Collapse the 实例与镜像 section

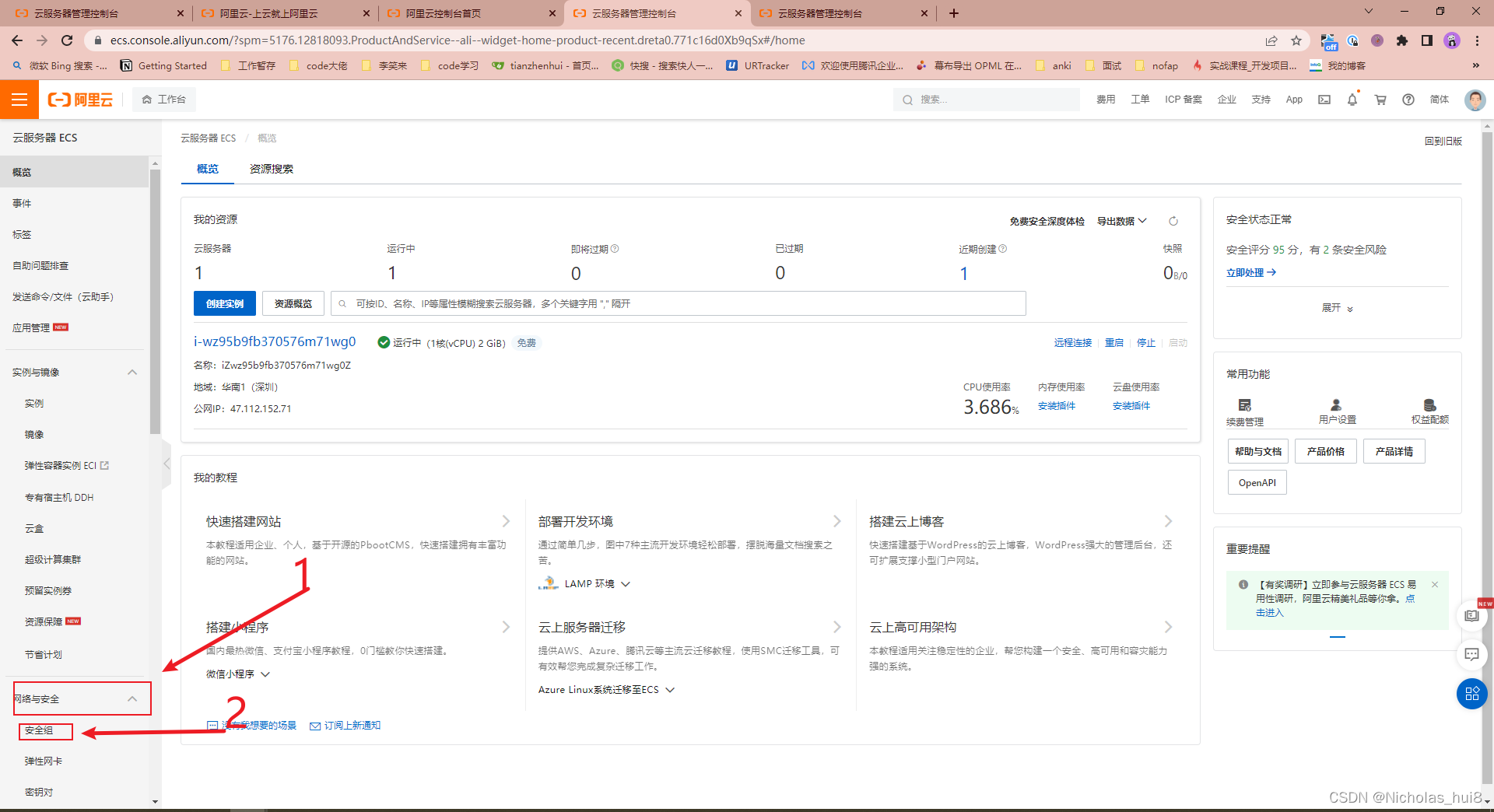(x=132, y=373)
